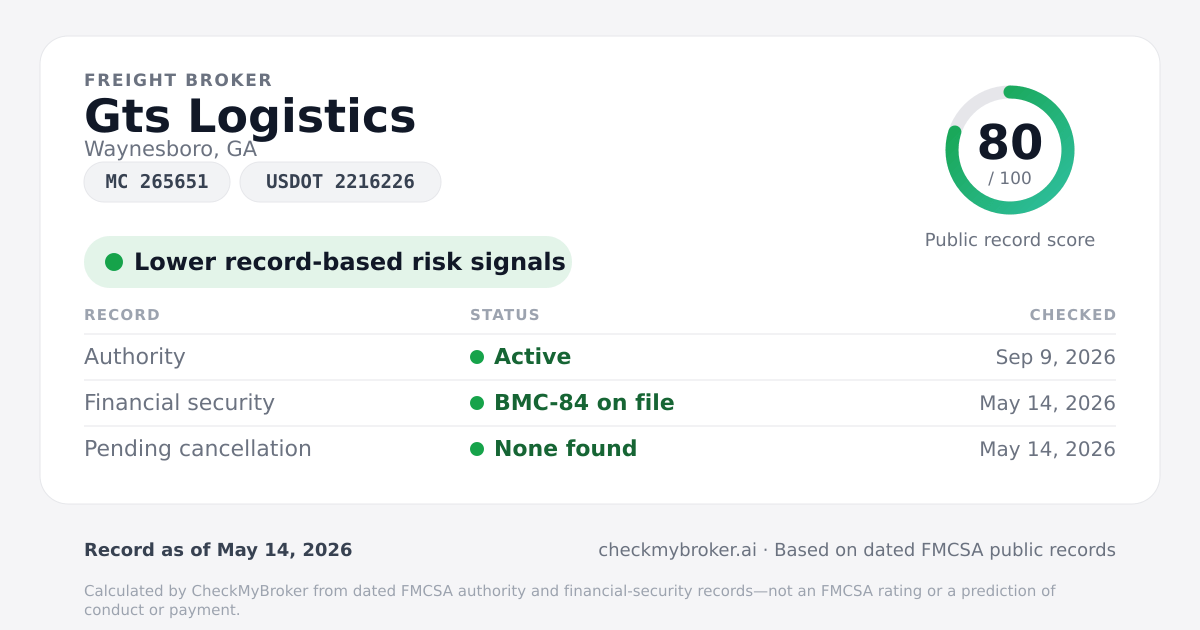This screenshot has height=630, width=1200.
Task: Click the Gts Logistics company title
Action: click(x=250, y=116)
